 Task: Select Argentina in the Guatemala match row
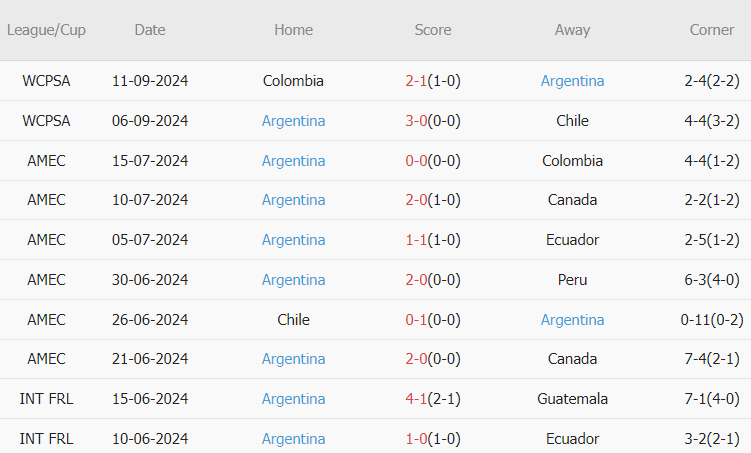(x=293, y=399)
